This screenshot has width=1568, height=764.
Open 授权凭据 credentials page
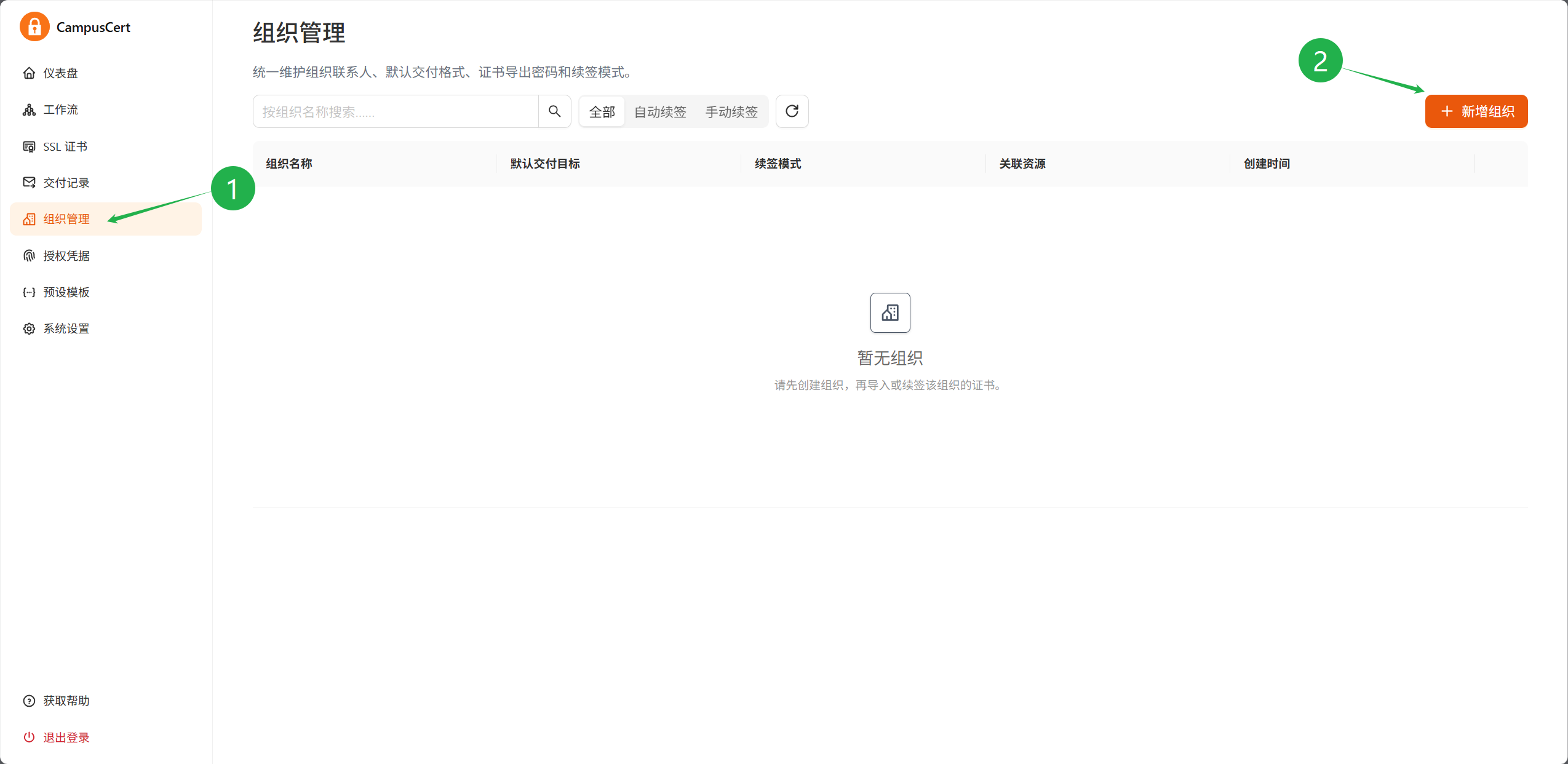click(106, 256)
